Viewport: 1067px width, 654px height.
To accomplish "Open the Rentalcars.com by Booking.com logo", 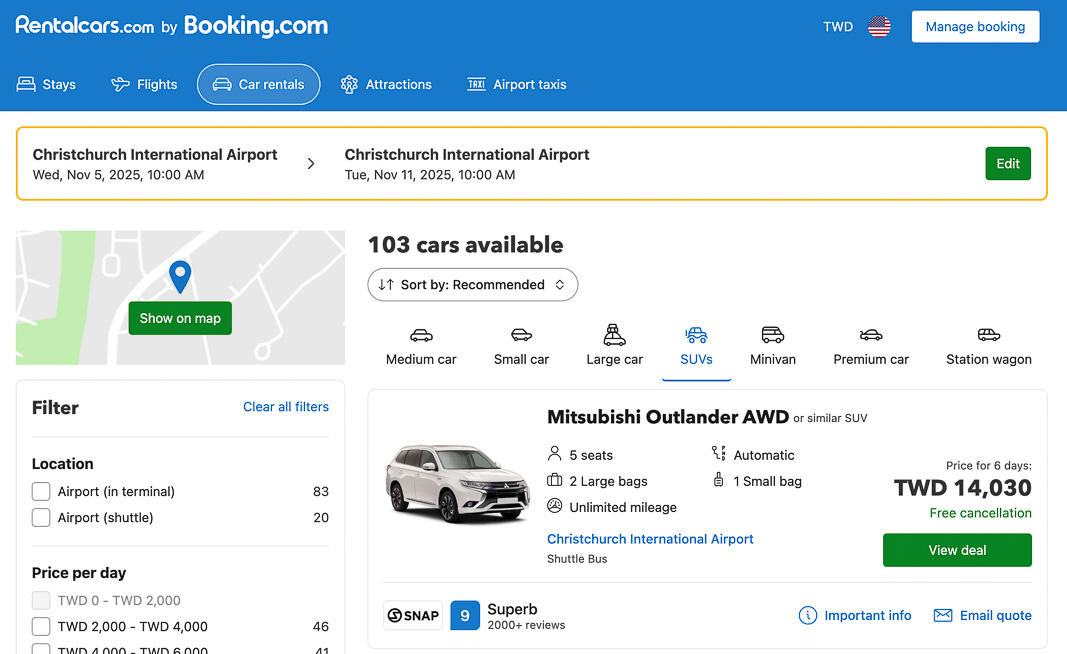I will point(171,26).
